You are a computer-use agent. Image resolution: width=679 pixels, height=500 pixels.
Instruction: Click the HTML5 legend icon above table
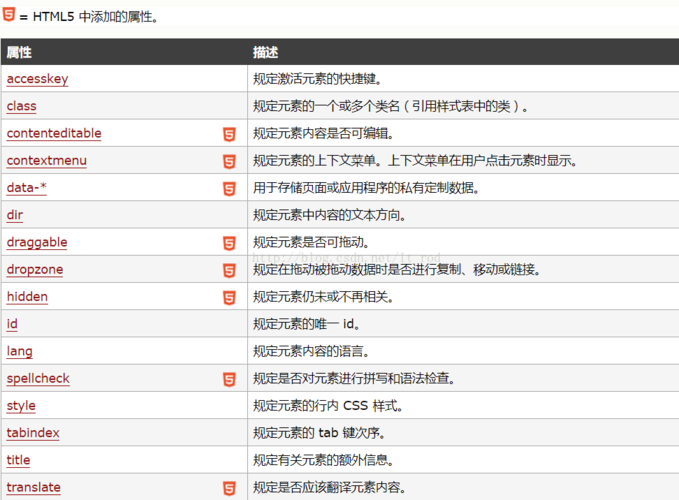9,16
